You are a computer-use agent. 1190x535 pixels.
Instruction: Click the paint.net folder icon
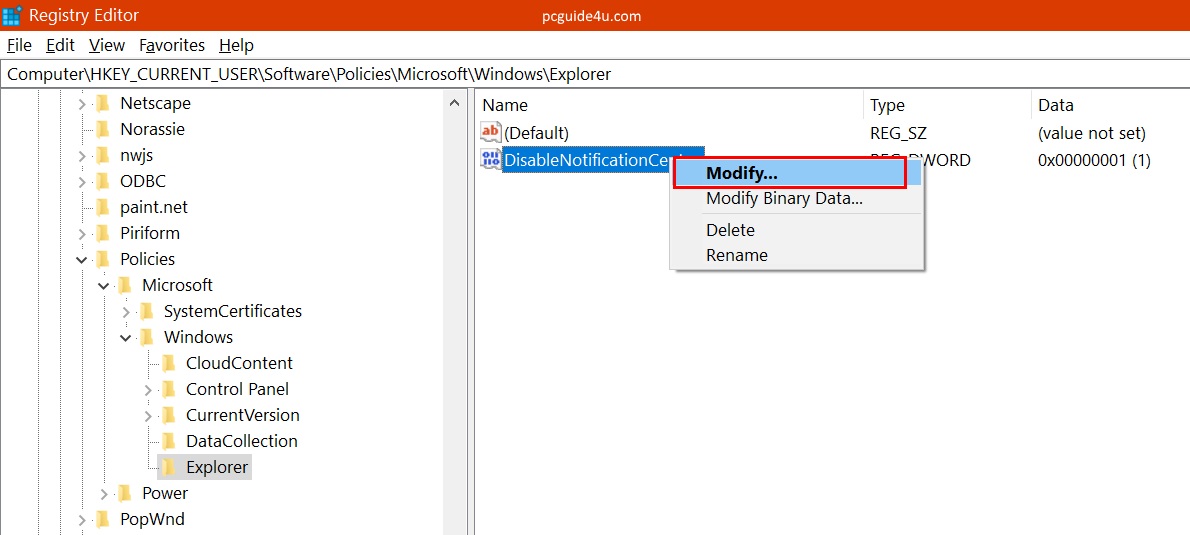102,207
